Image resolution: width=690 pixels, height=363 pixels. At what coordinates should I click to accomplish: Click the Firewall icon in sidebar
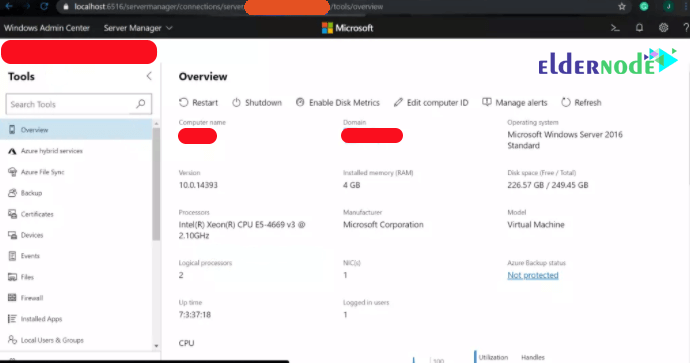click(12, 298)
